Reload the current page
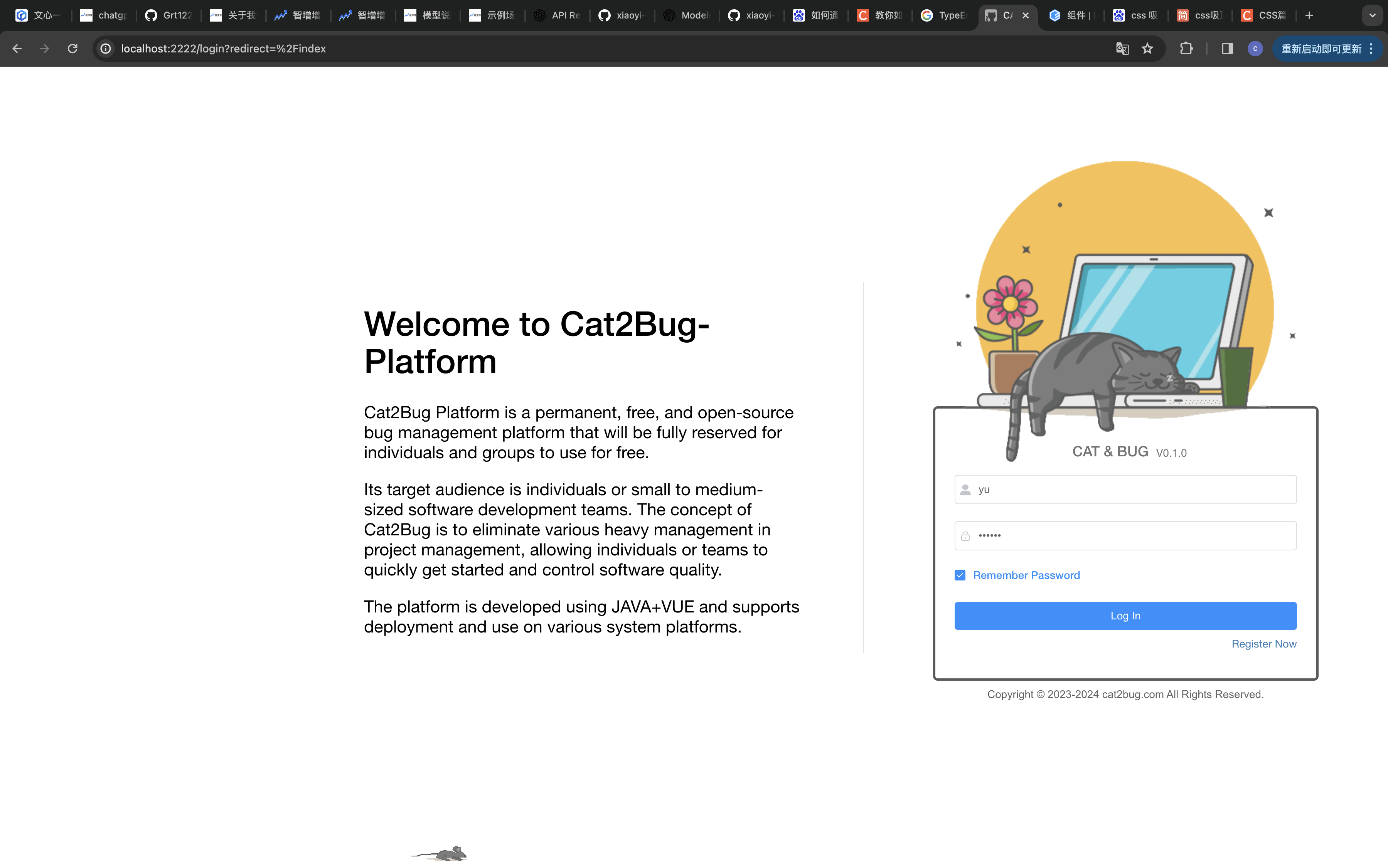The image size is (1388, 868). (72, 49)
